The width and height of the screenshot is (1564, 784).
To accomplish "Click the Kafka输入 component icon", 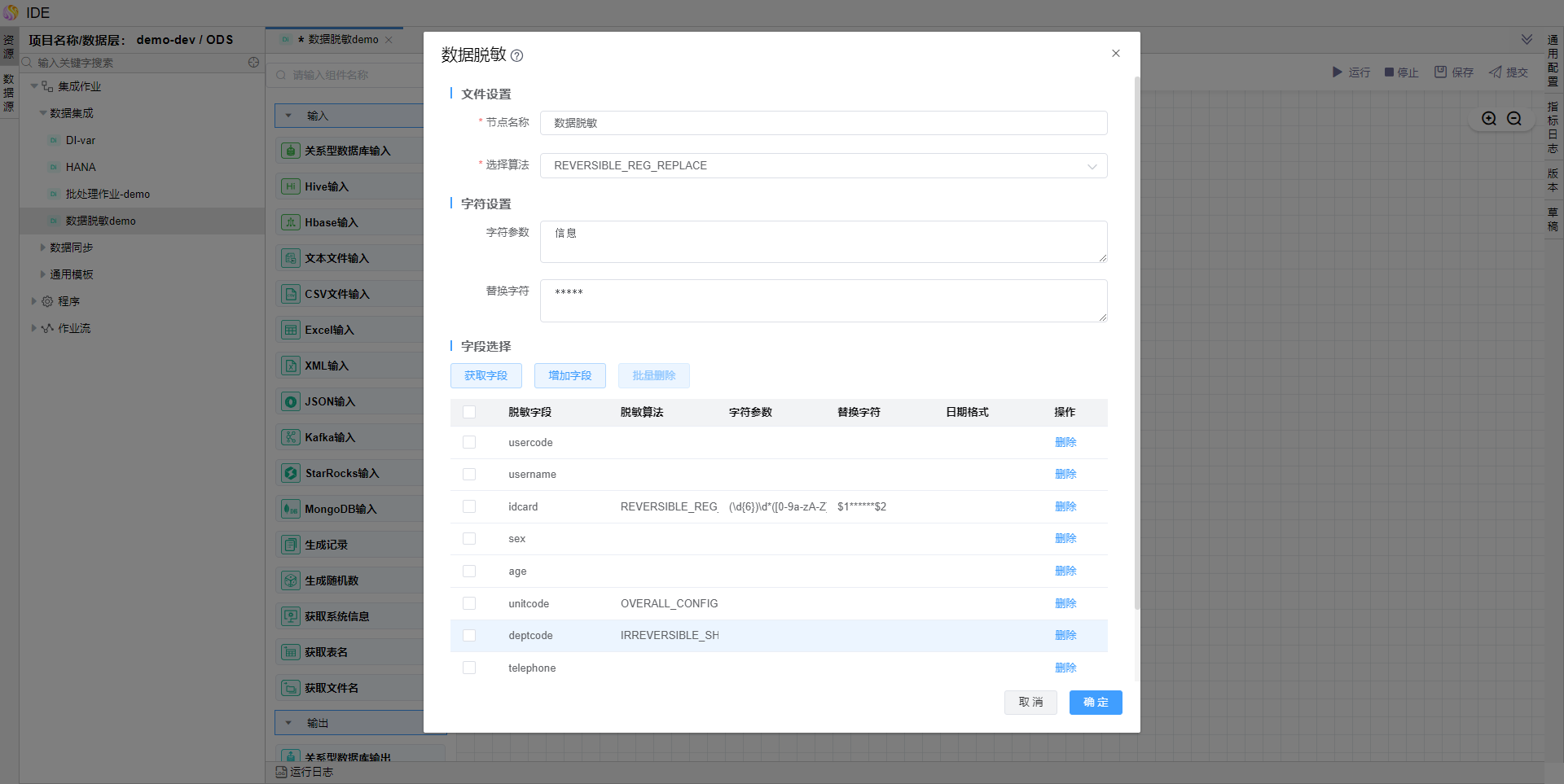I will click(x=291, y=437).
